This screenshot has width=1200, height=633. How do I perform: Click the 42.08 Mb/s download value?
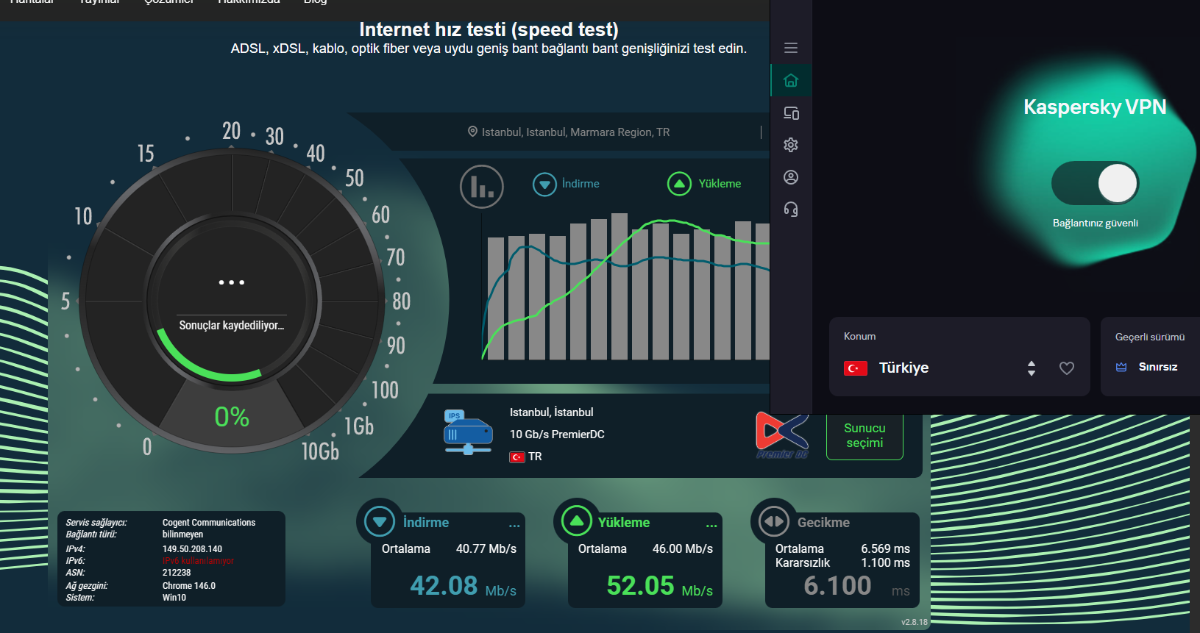coord(463,586)
